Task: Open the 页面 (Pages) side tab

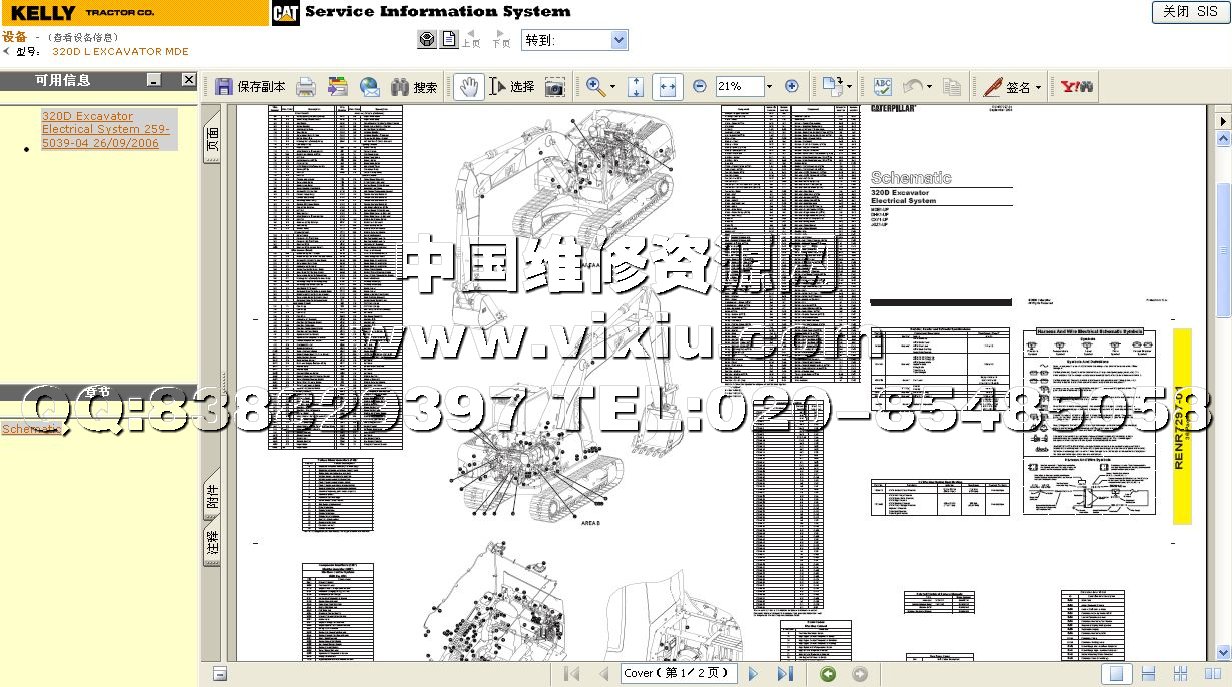Action: point(212,138)
